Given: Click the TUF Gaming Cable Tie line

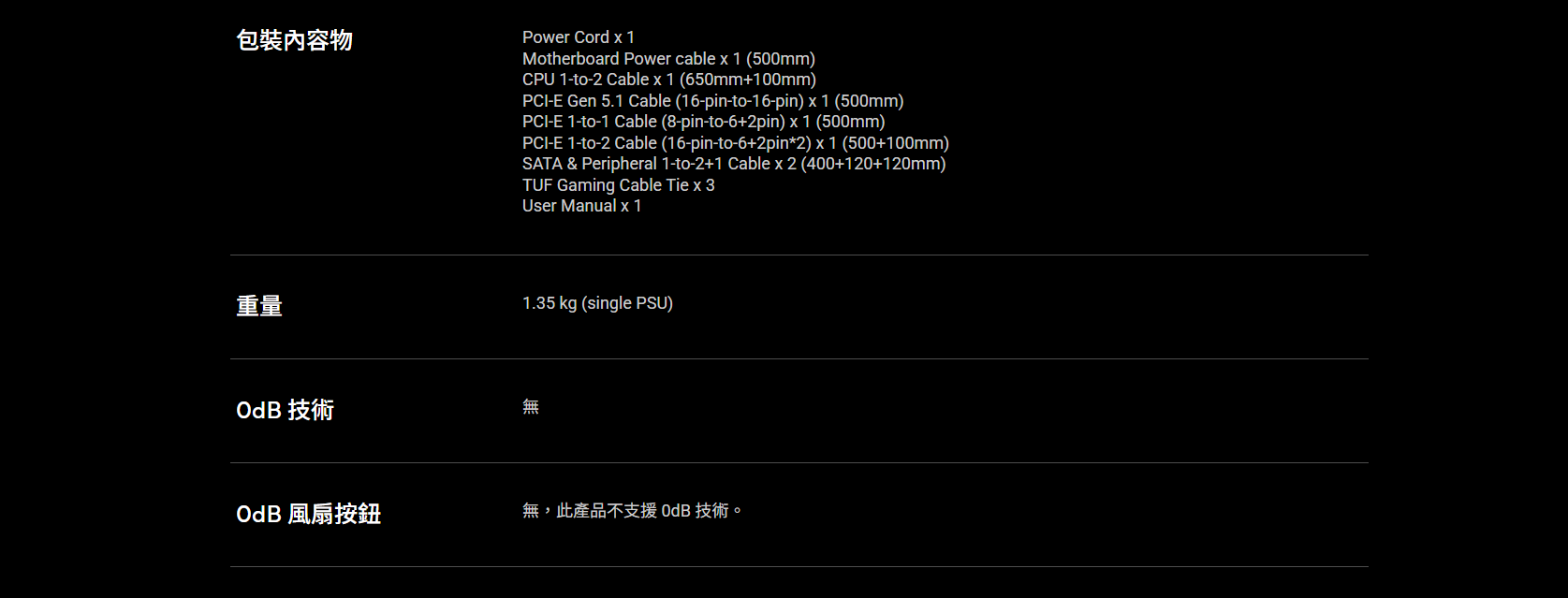Looking at the screenshot, I should coord(618,185).
